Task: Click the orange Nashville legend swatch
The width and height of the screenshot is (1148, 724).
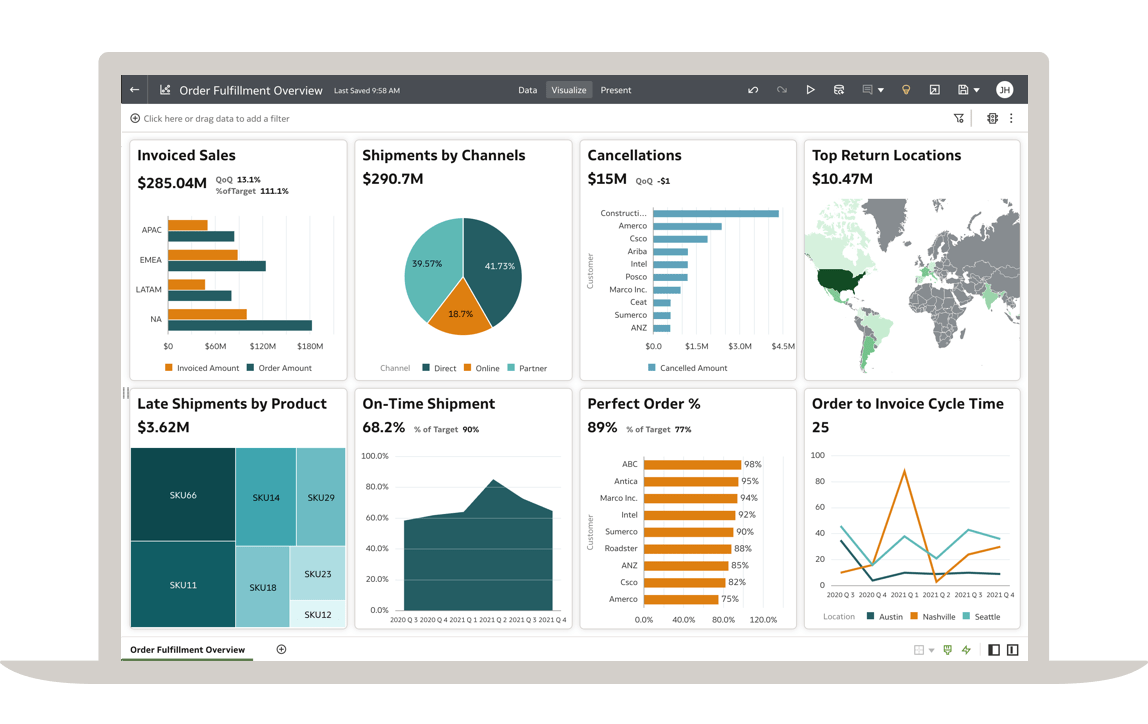Action: pos(914,617)
